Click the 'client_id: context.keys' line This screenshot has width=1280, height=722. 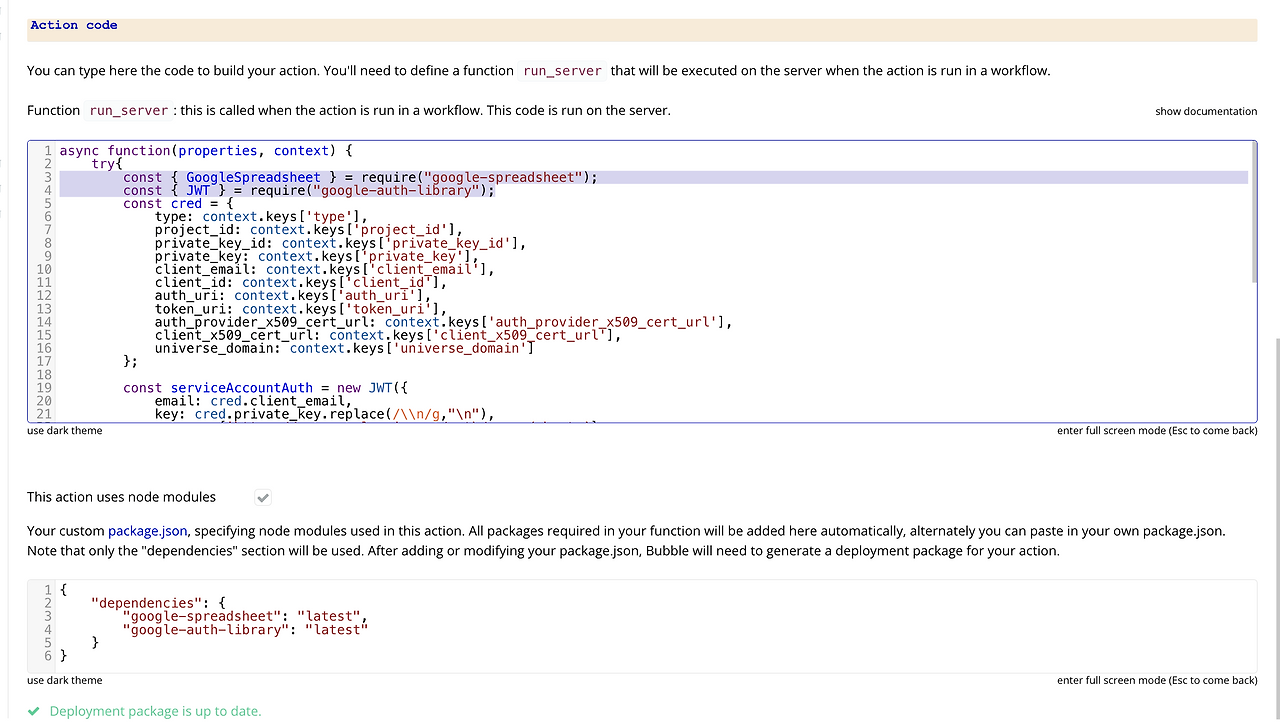pyautogui.click(x=301, y=282)
